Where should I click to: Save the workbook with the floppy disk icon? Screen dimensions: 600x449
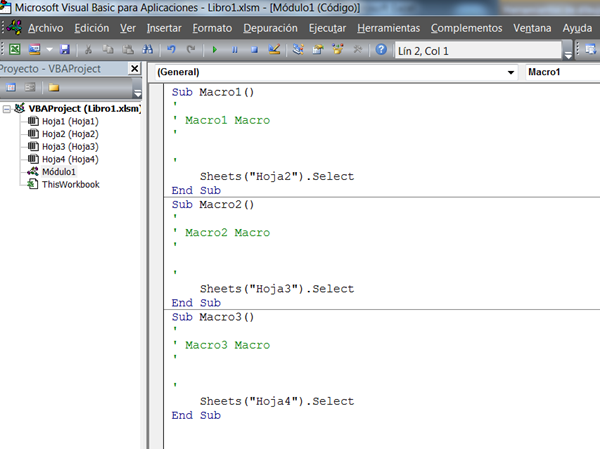pyautogui.click(x=65, y=49)
